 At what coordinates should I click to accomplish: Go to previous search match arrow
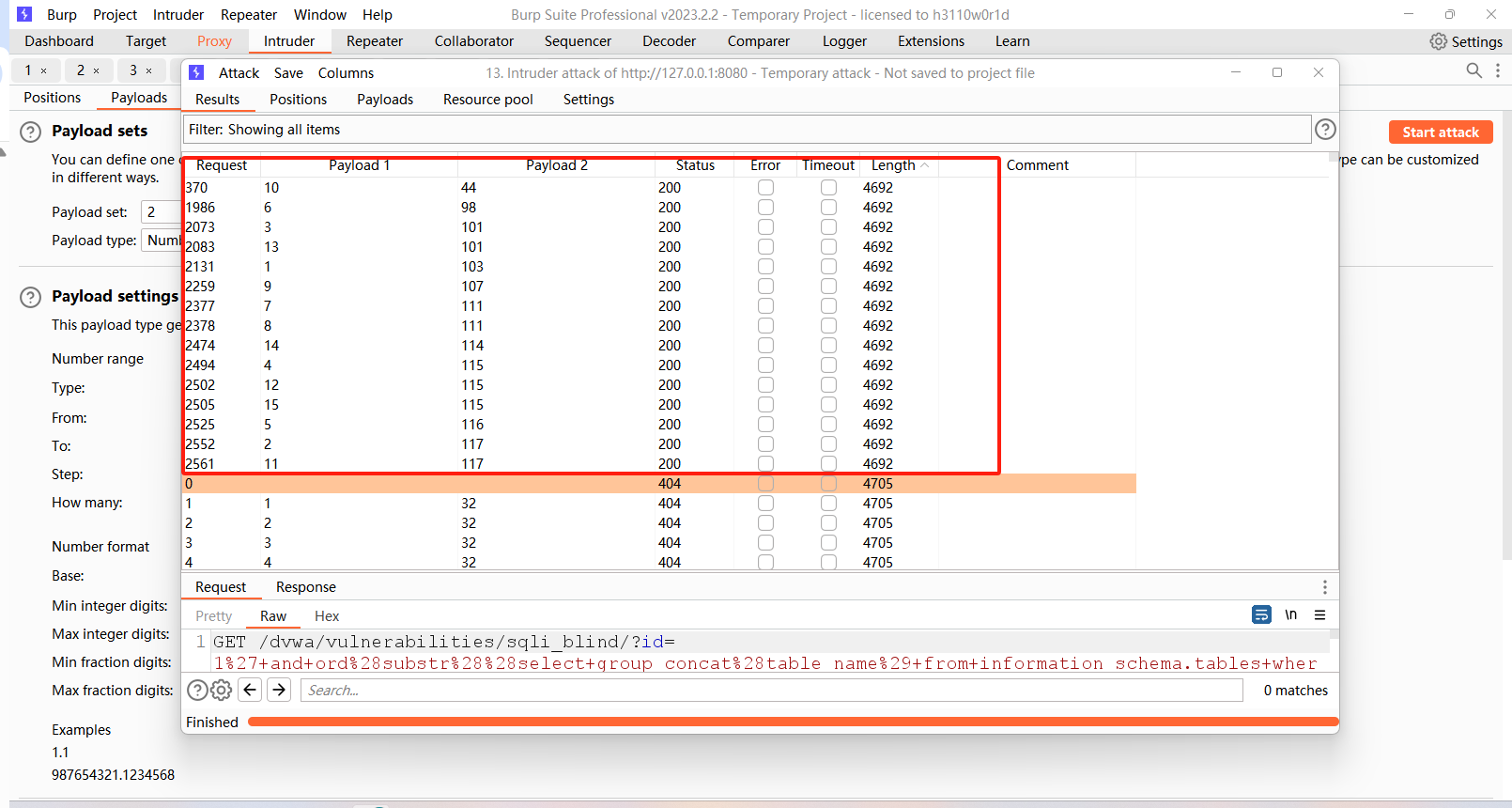tap(250, 691)
